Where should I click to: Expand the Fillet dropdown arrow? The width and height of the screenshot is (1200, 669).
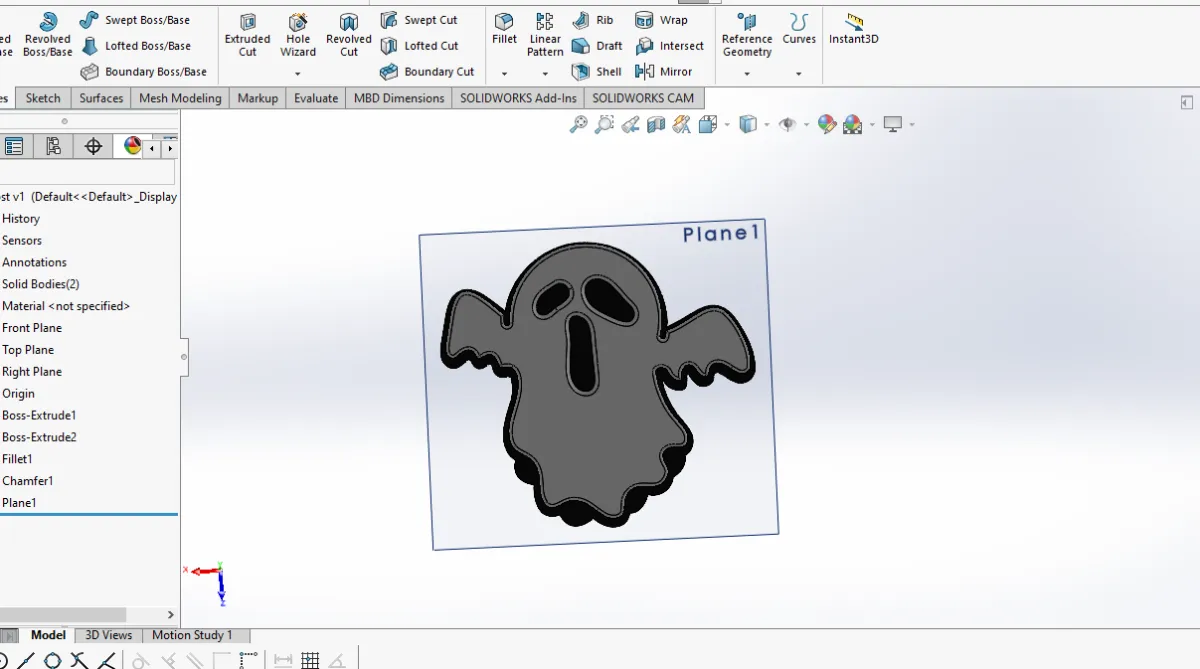[504, 74]
